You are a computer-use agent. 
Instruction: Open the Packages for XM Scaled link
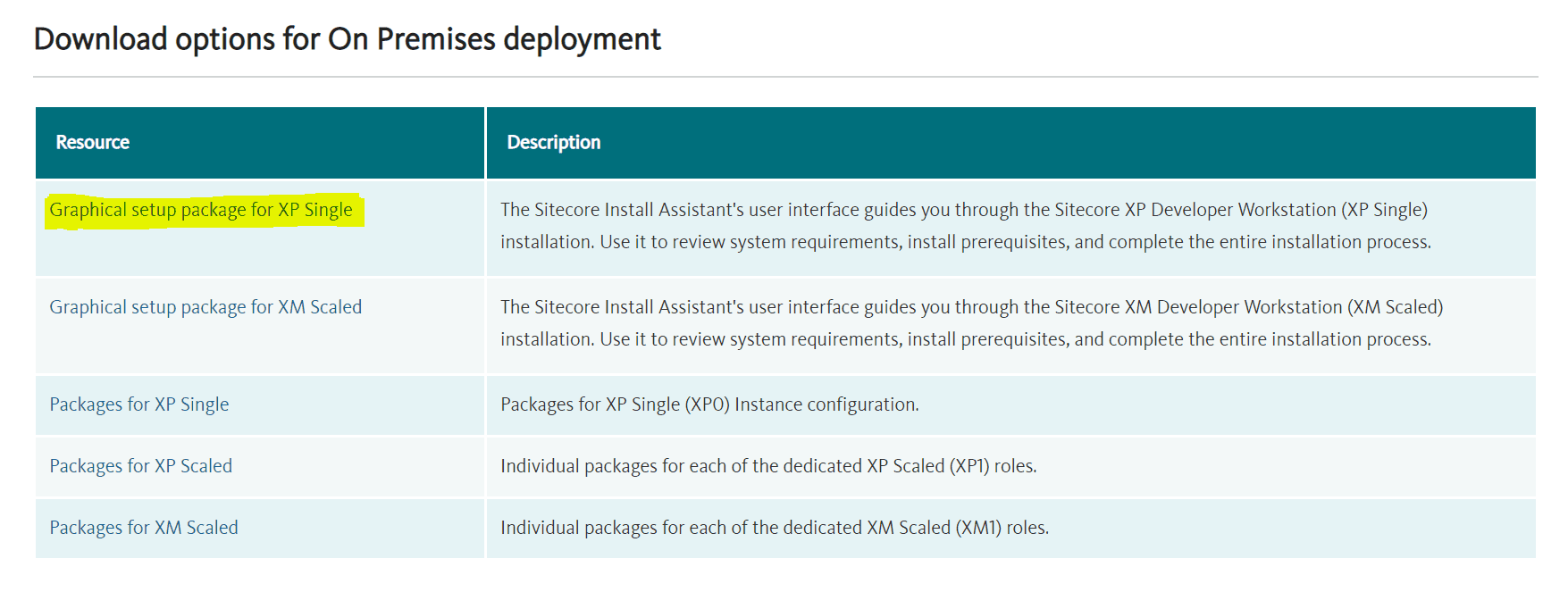click(x=144, y=528)
